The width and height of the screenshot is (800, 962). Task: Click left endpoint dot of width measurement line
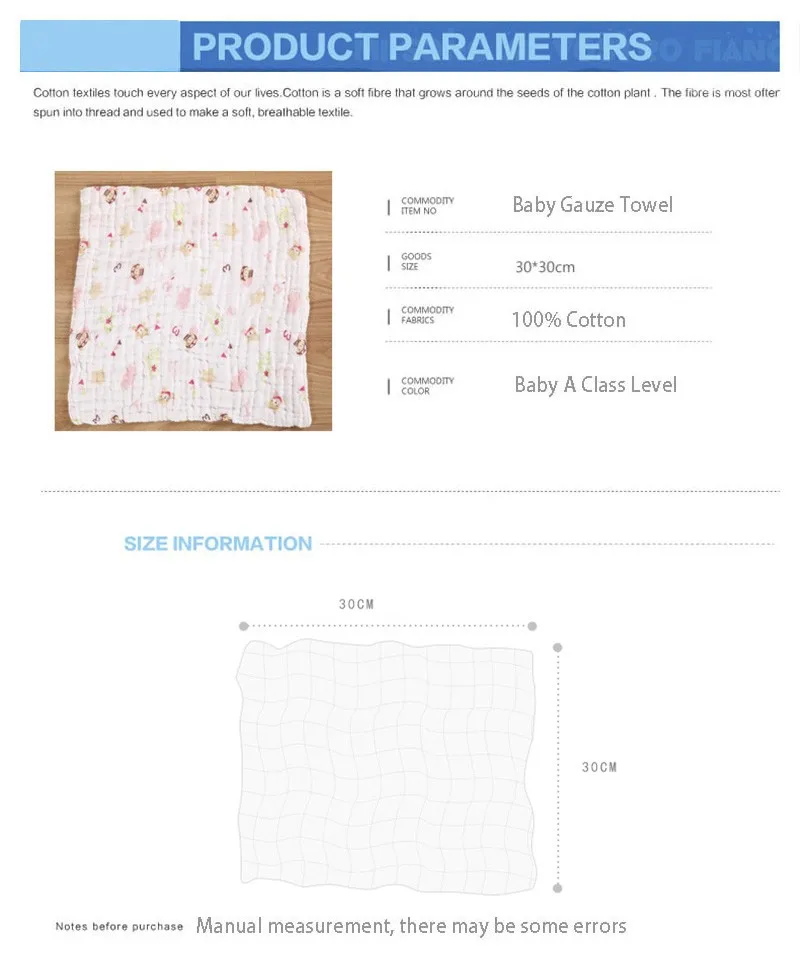point(244,626)
